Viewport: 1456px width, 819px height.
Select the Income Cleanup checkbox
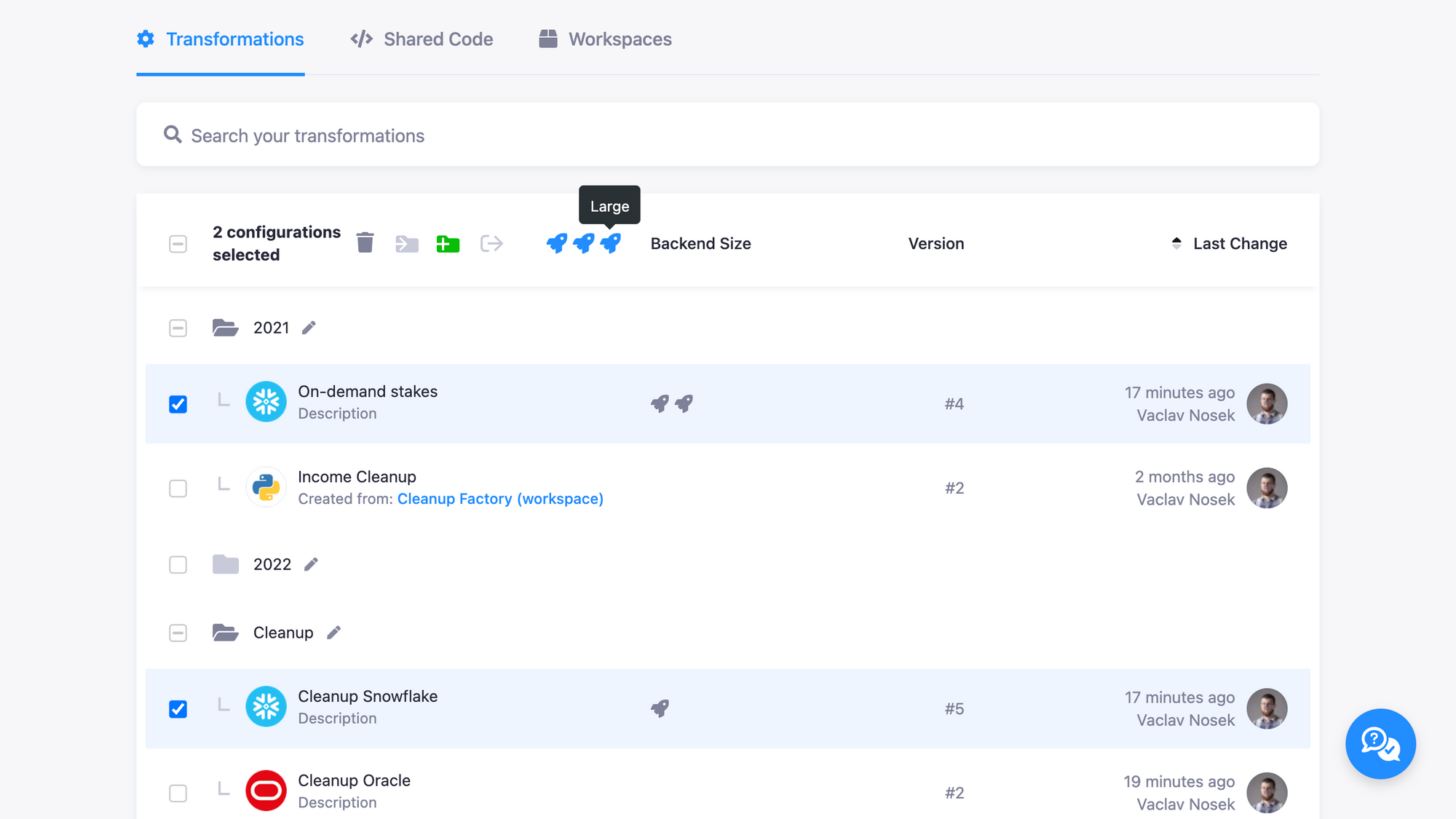178,488
